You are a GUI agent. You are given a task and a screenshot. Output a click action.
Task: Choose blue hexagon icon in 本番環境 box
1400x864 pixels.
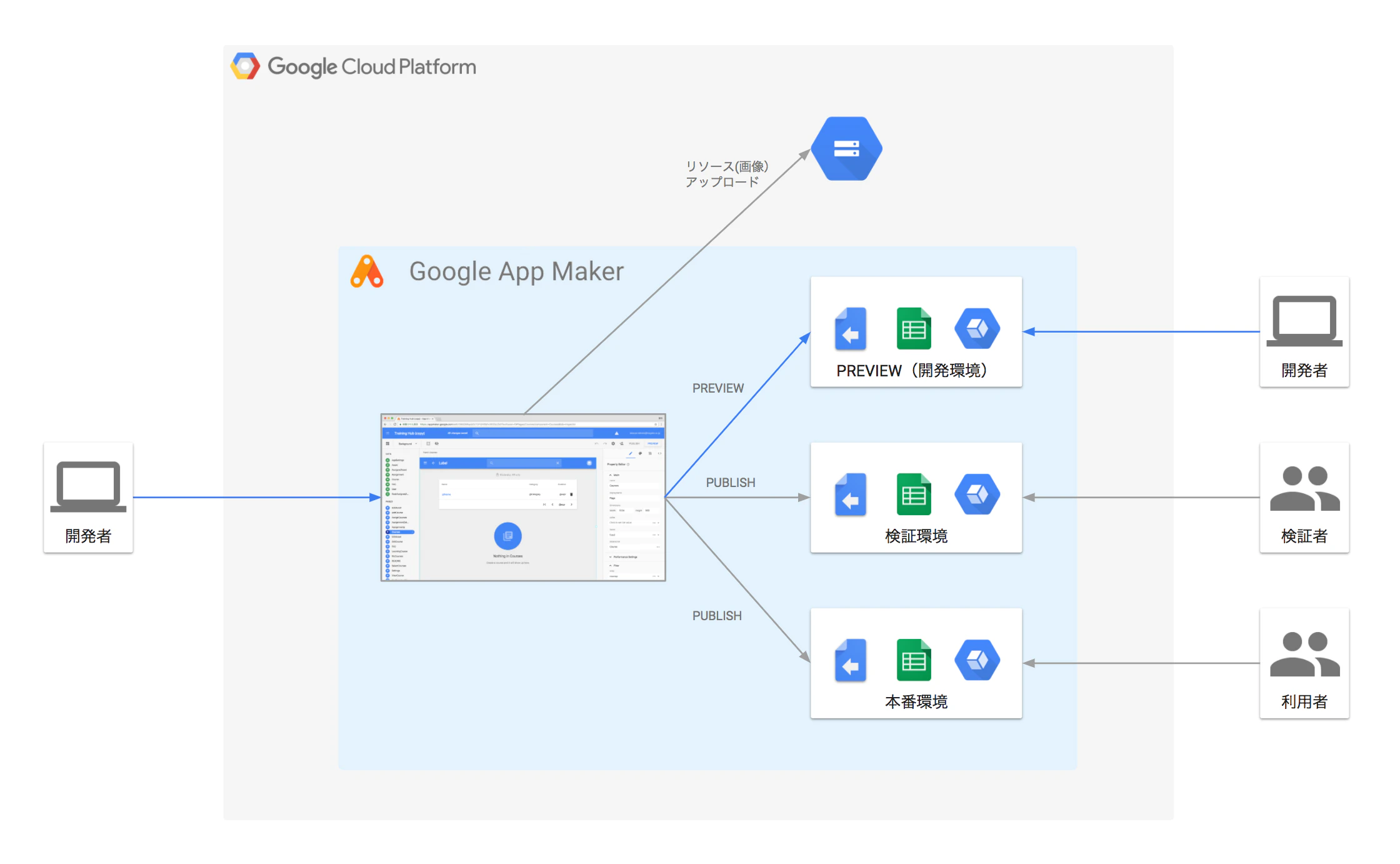[977, 660]
